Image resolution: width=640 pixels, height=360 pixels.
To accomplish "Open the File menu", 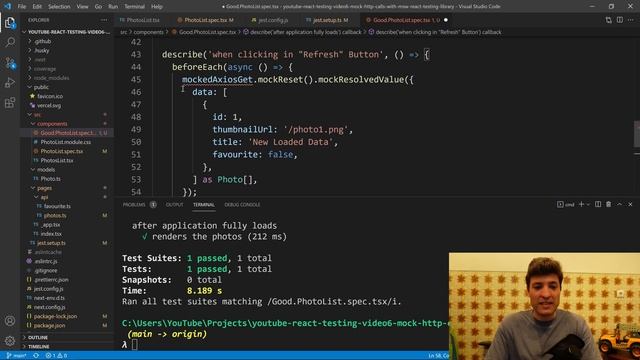I will pyautogui.click(x=22, y=7).
